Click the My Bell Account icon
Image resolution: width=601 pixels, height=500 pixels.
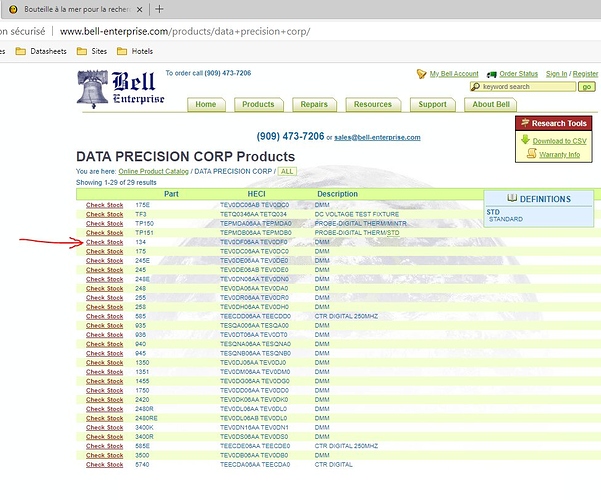(421, 74)
